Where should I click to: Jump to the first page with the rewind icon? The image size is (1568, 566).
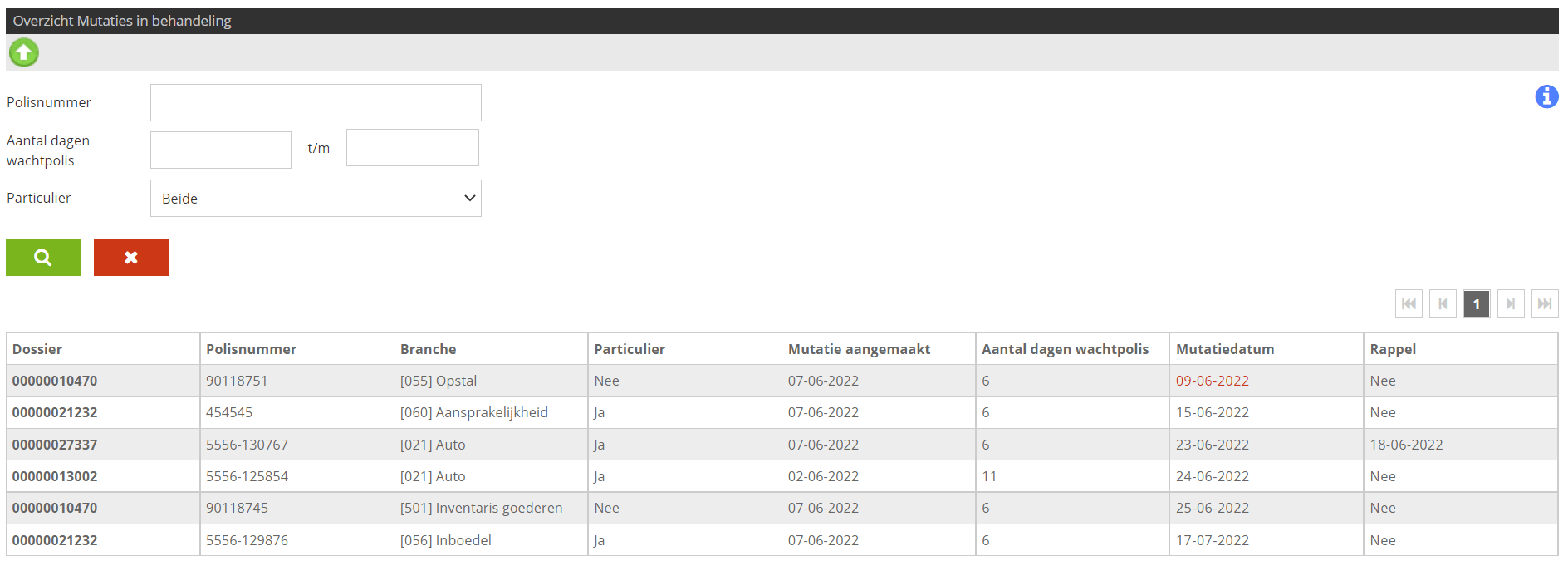(x=1409, y=303)
